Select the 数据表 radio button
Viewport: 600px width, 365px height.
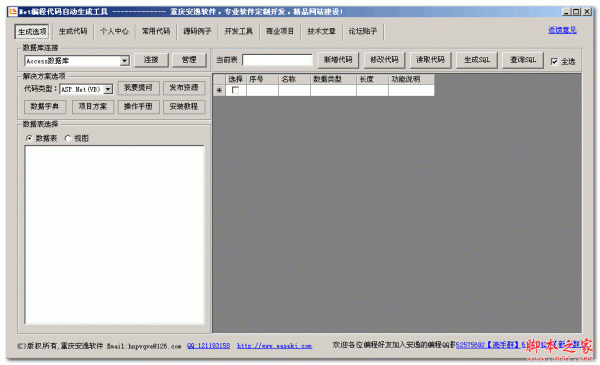click(x=29, y=139)
